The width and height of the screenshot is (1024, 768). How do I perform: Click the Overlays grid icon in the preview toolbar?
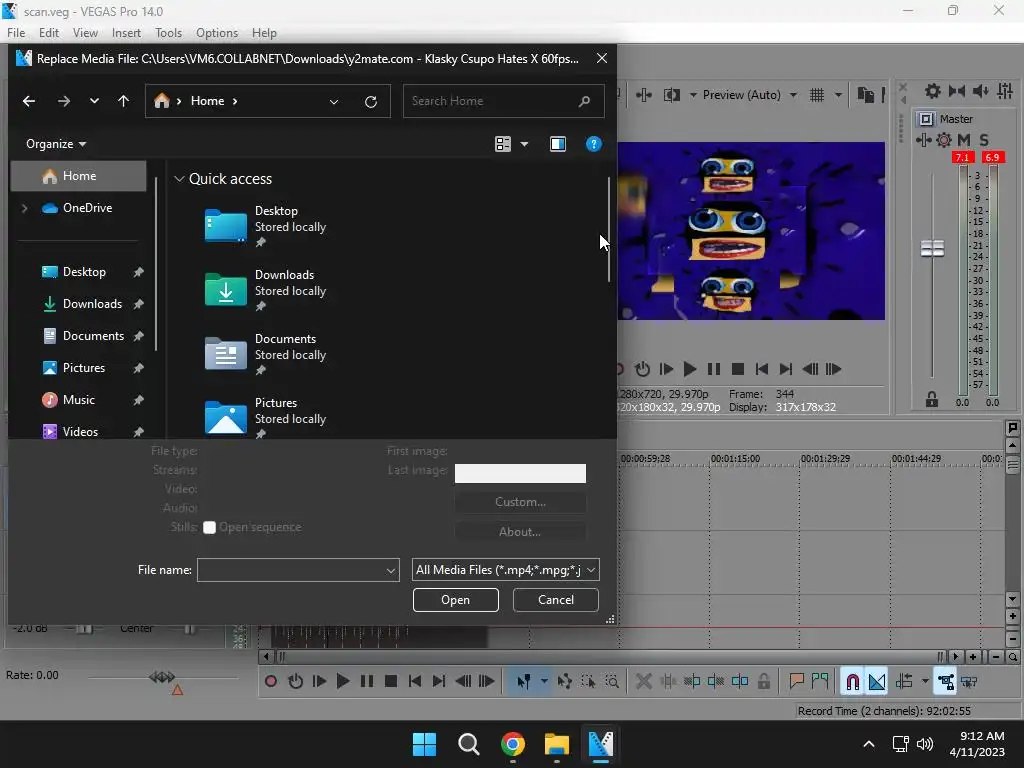point(817,95)
